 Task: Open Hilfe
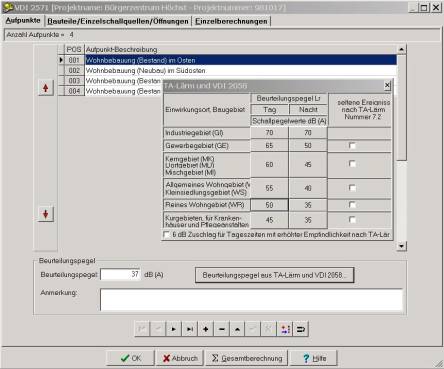coord(314,358)
